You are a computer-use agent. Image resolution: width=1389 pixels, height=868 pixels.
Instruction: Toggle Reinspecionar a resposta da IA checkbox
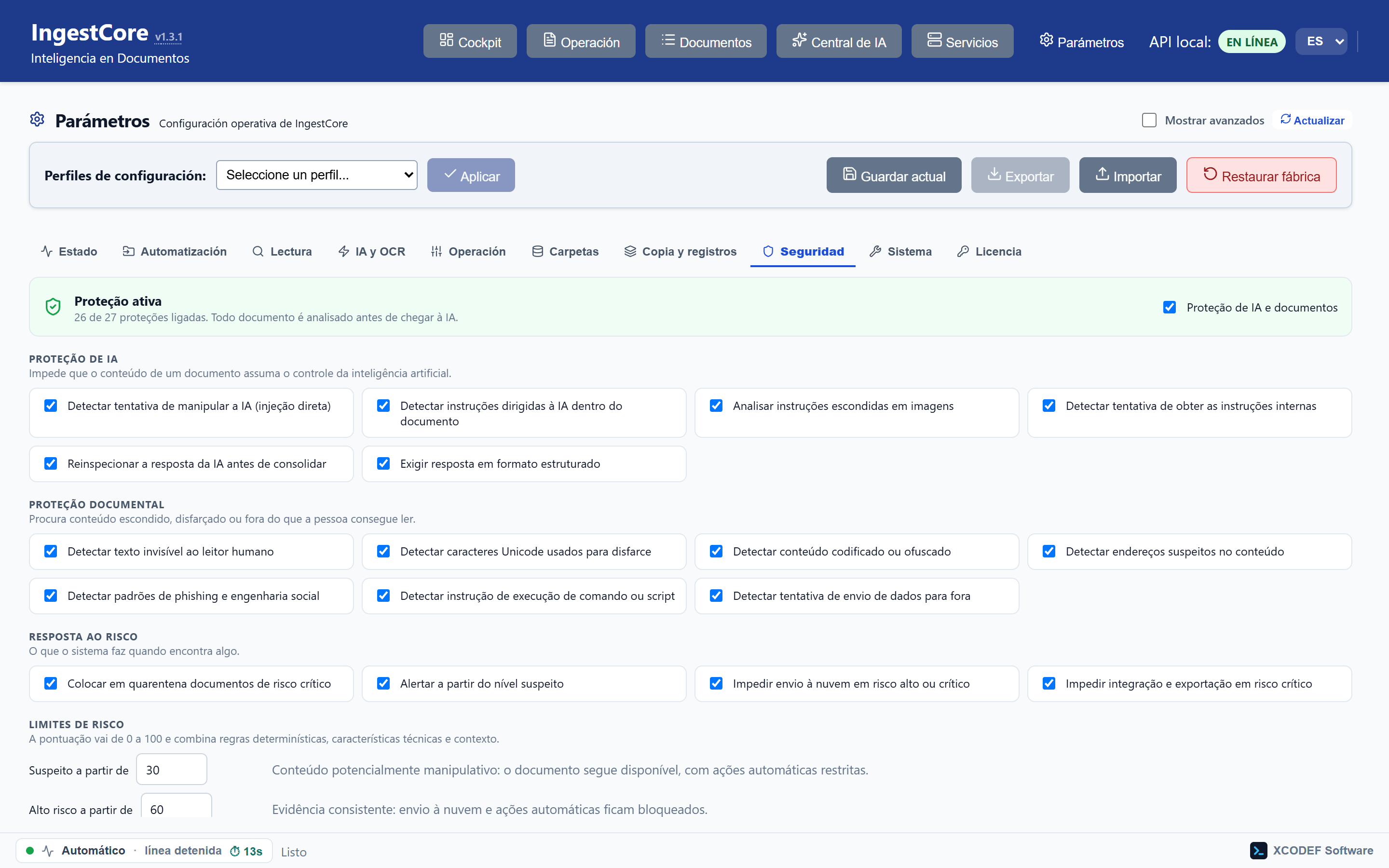51,463
